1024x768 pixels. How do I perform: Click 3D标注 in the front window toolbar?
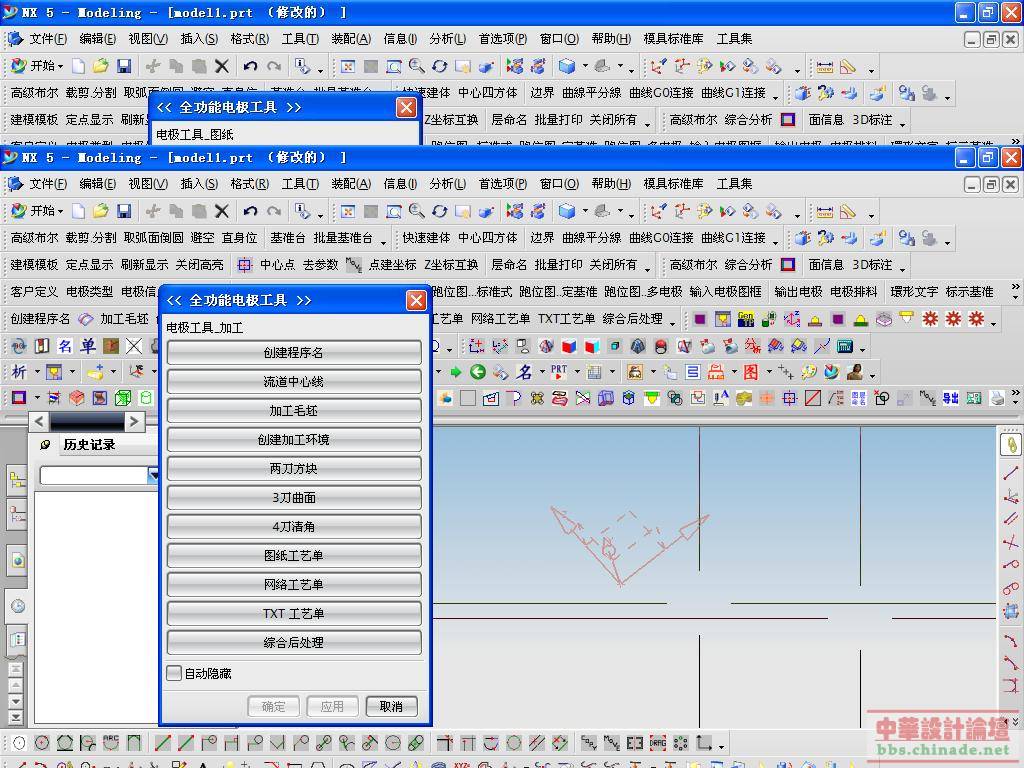point(872,264)
